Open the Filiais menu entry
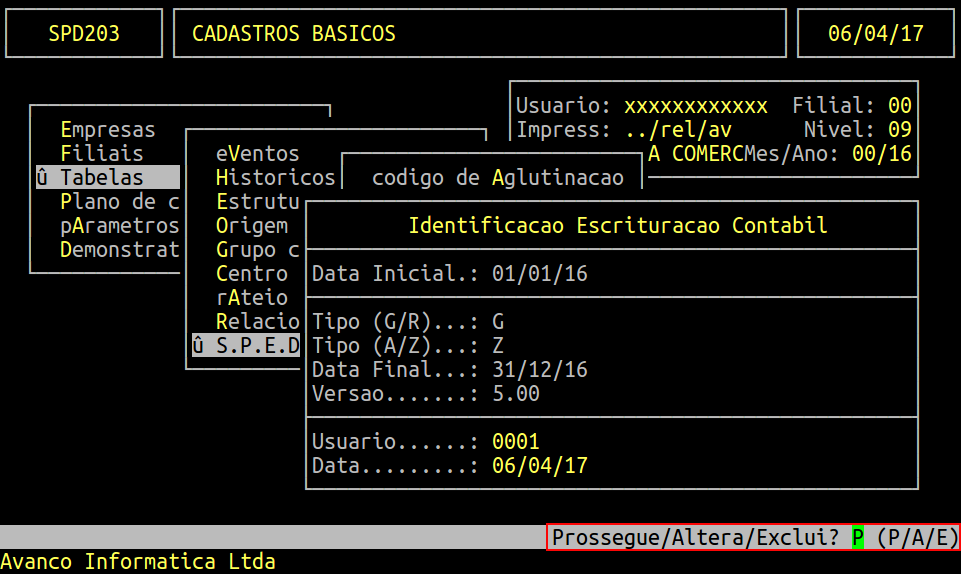The image size is (961, 574). (102, 154)
